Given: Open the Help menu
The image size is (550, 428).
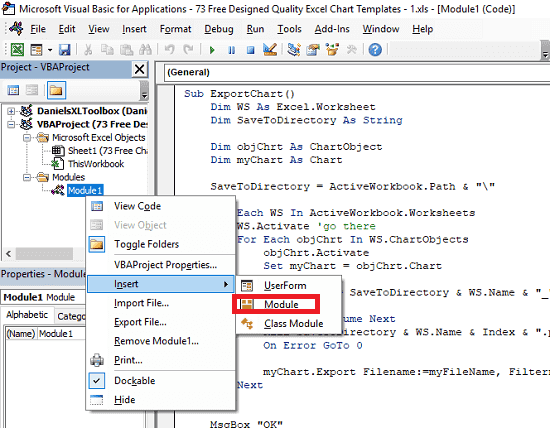Looking at the screenshot, I should (422, 29).
